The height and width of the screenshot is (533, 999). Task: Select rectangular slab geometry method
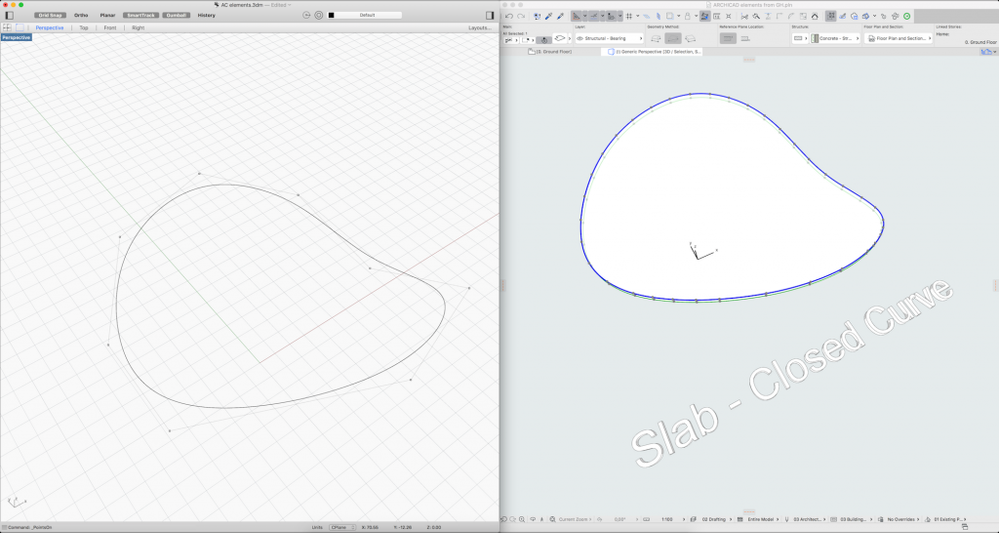[x=673, y=39]
